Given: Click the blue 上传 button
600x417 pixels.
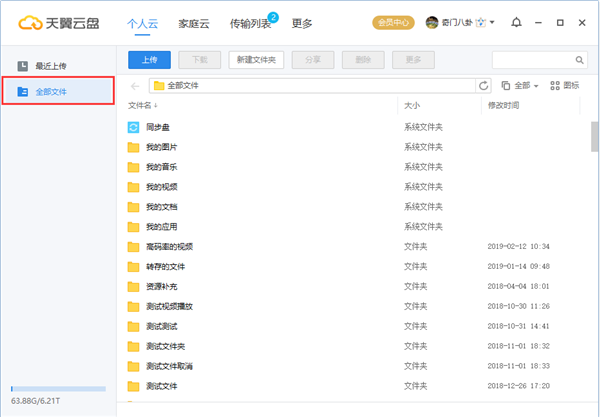Looking at the screenshot, I should tap(149, 60).
